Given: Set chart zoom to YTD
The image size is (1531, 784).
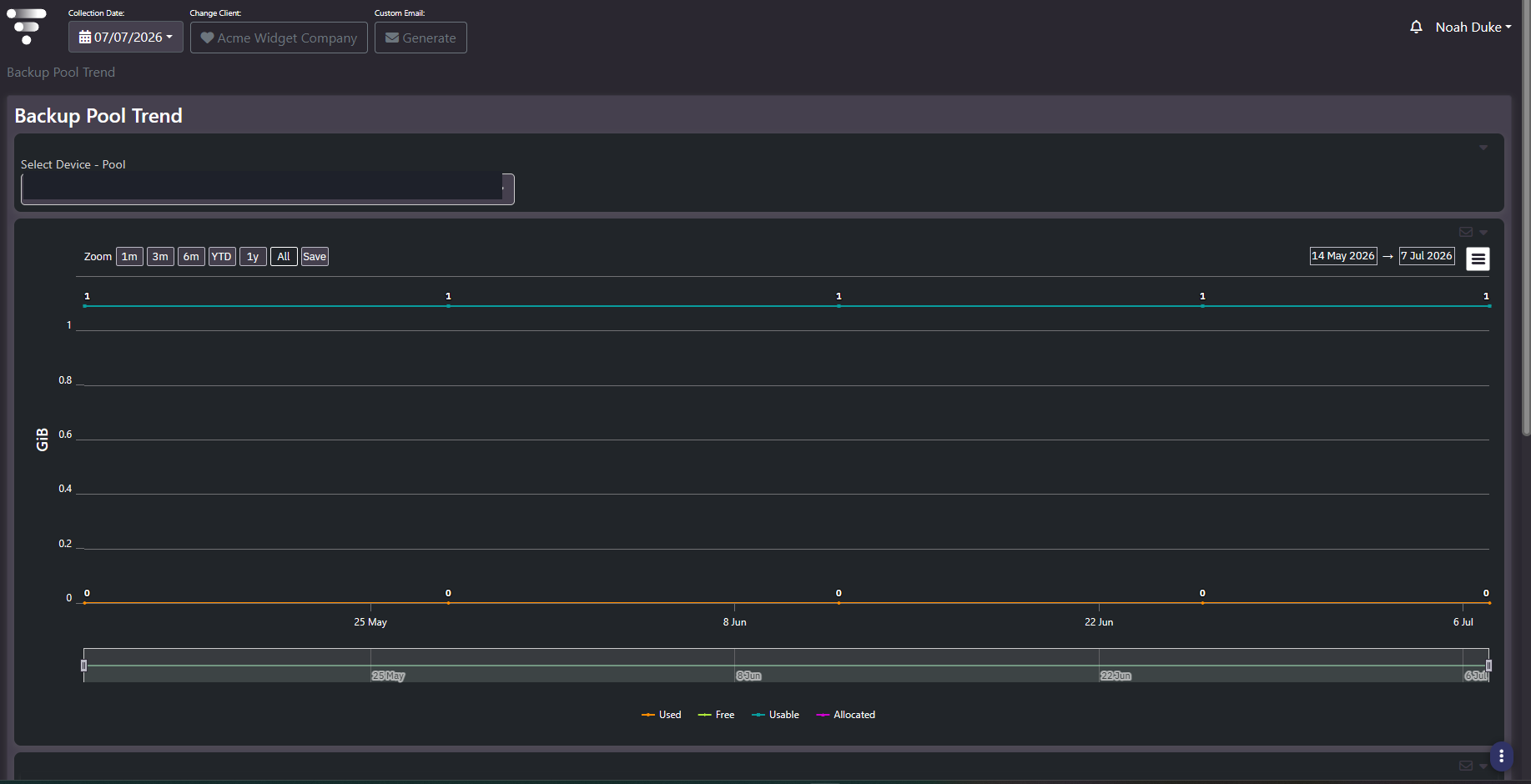Looking at the screenshot, I should pos(222,257).
